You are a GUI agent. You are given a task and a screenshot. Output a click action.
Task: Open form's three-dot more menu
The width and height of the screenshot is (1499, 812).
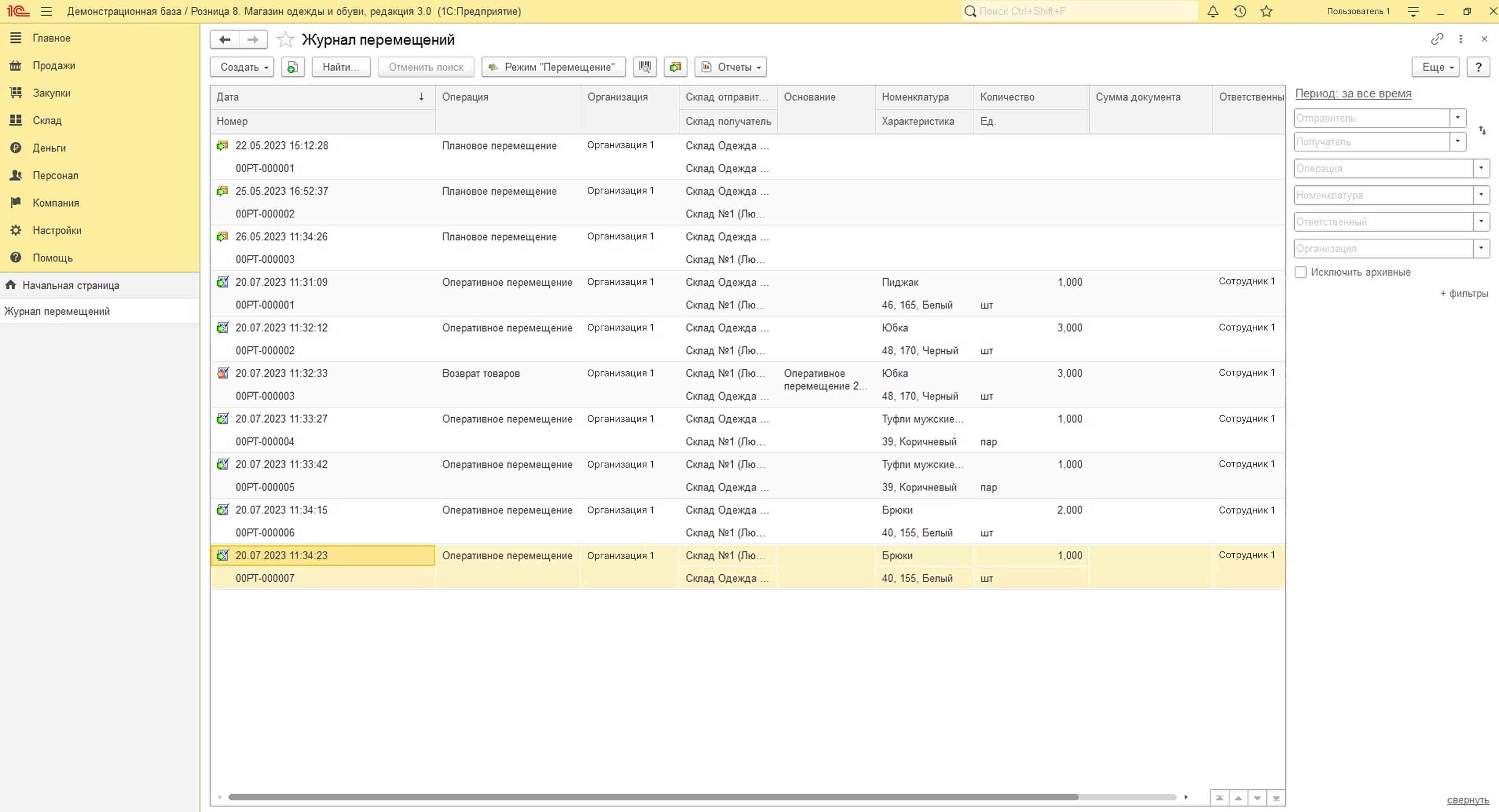(x=1461, y=39)
